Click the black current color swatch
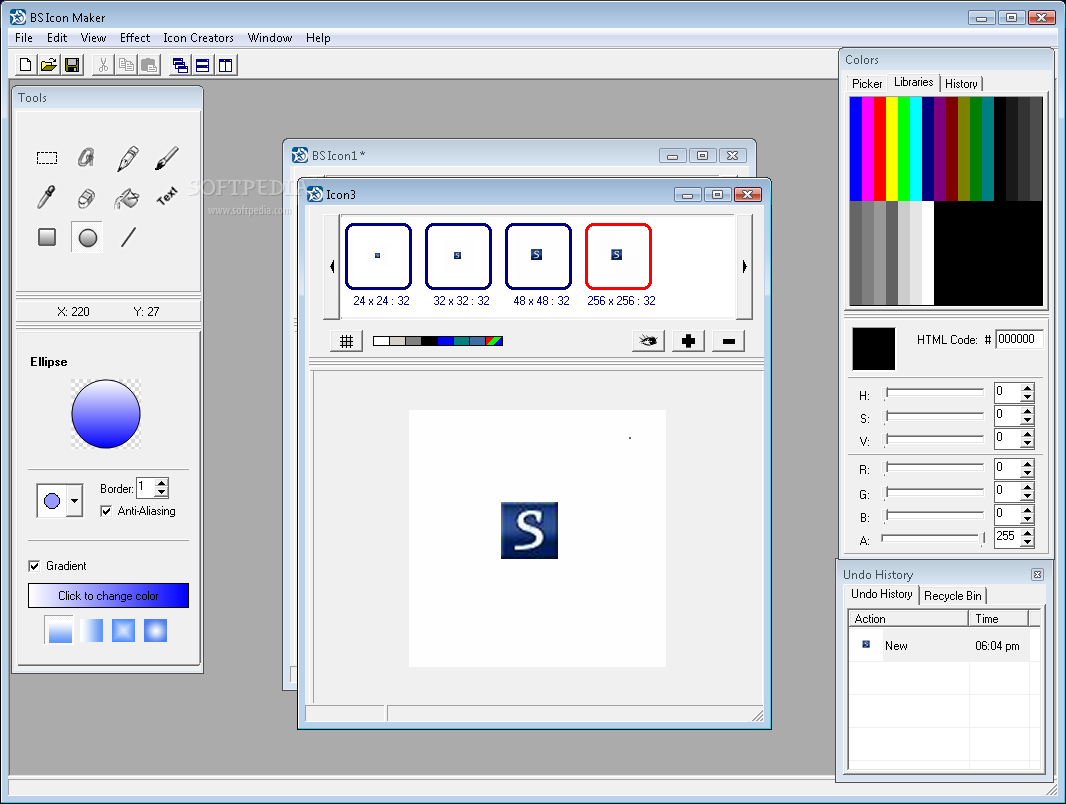Image resolution: width=1066 pixels, height=804 pixels. click(x=874, y=349)
